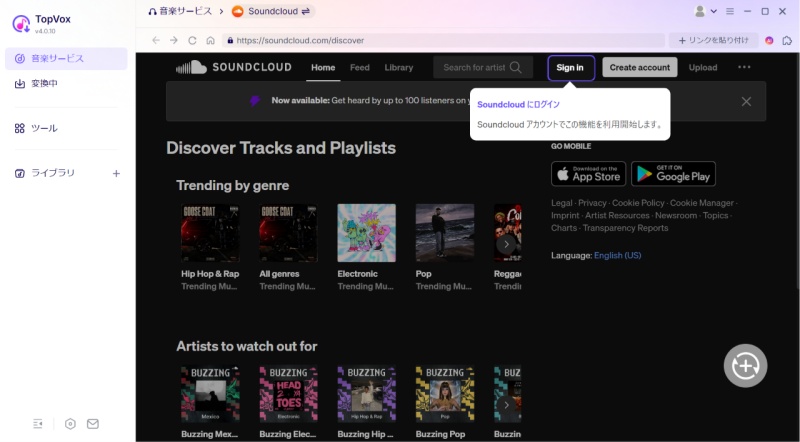Click the Create account button

[x=640, y=67]
